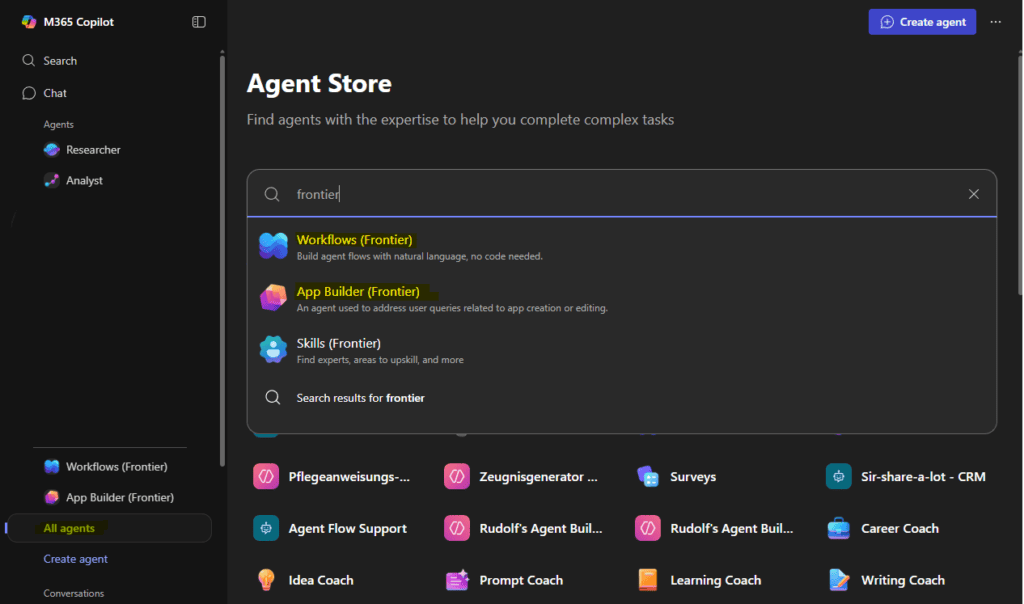Select the Researcher agent icon
This screenshot has width=1024, height=604.
52,150
